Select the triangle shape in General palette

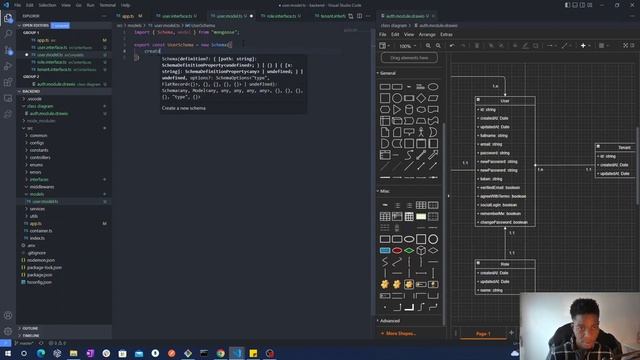(x=397, y=109)
